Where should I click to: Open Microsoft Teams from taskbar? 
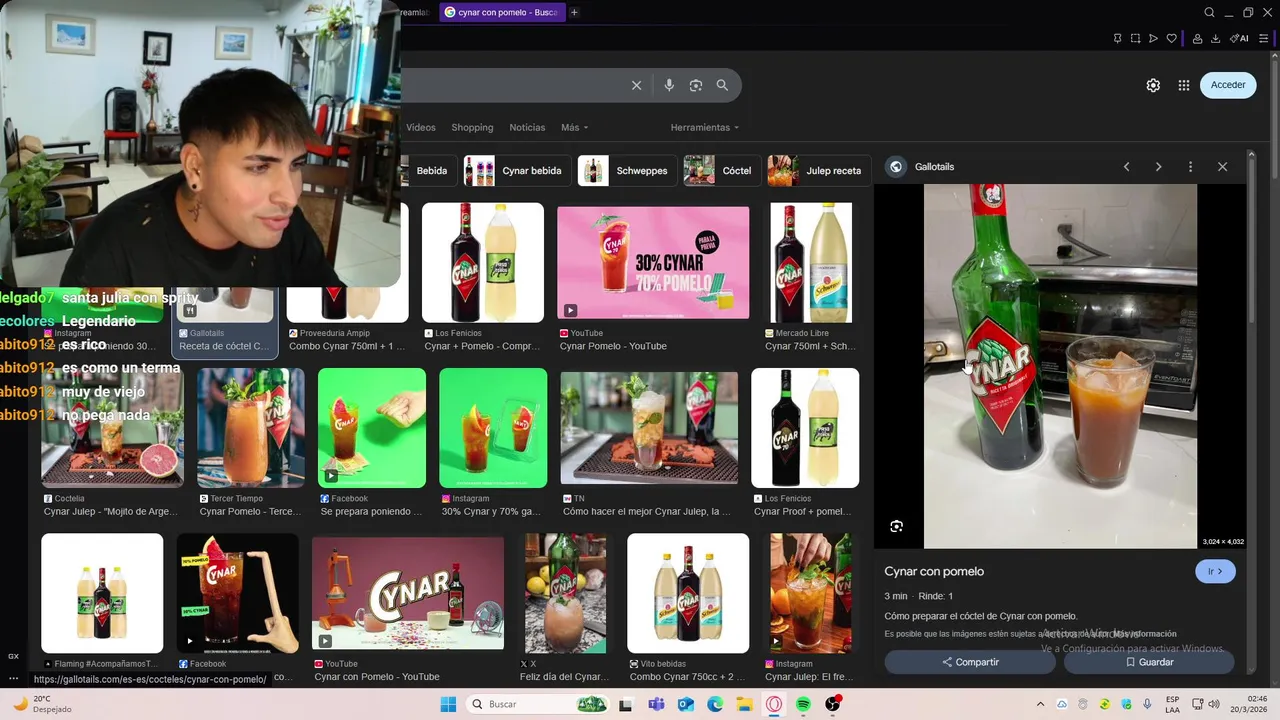pyautogui.click(x=656, y=705)
